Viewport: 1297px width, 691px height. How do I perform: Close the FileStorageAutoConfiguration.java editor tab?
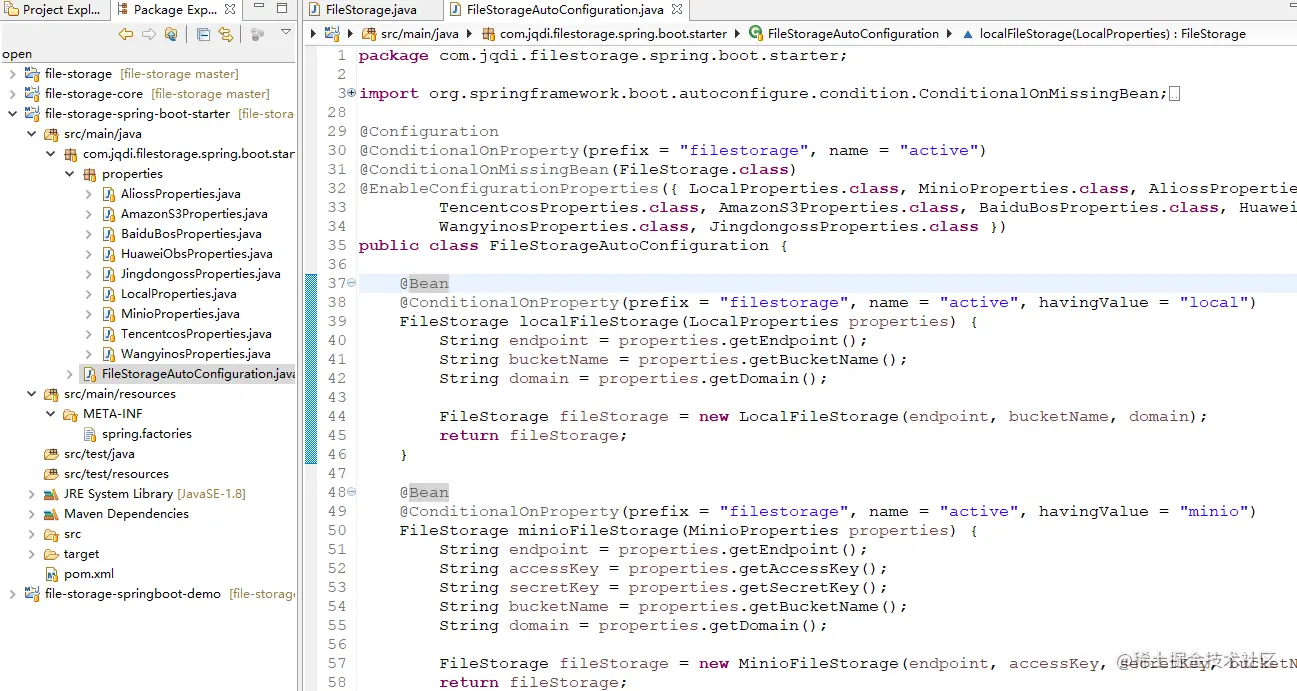676,10
